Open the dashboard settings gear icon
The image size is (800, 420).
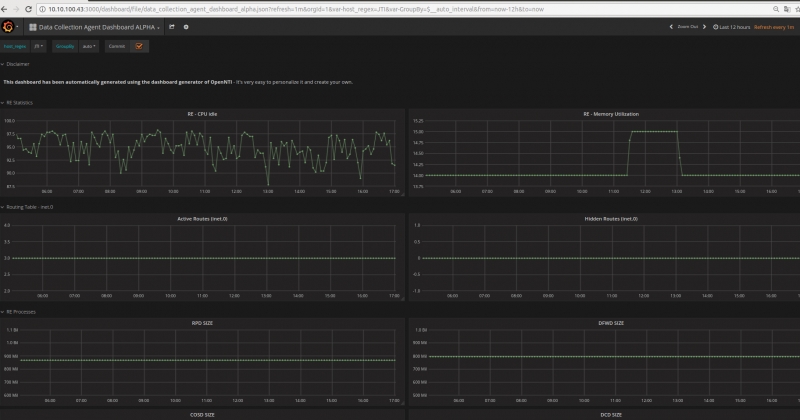click(186, 27)
